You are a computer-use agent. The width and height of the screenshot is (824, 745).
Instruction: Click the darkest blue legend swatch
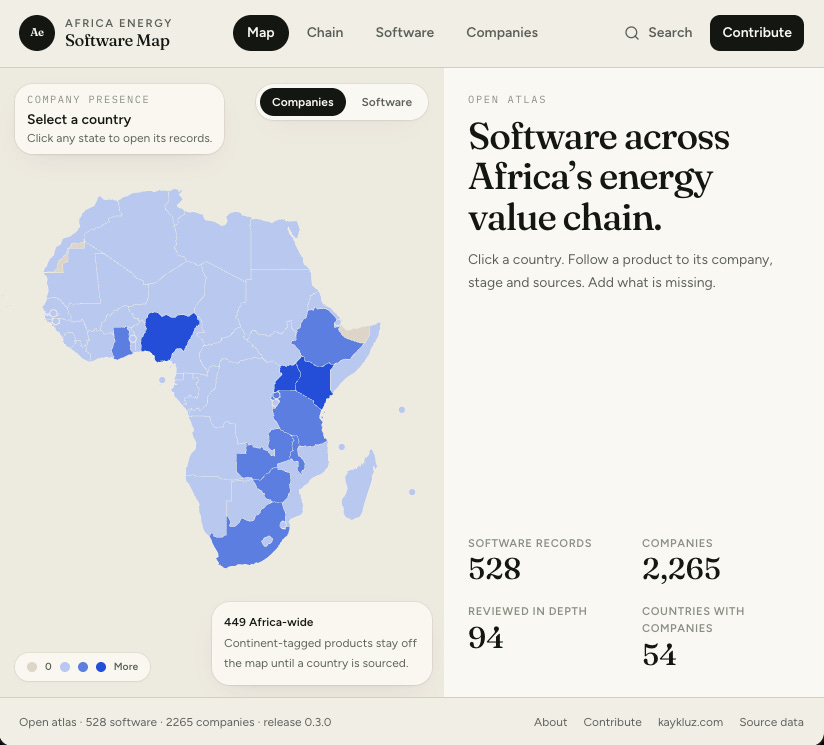(101, 667)
